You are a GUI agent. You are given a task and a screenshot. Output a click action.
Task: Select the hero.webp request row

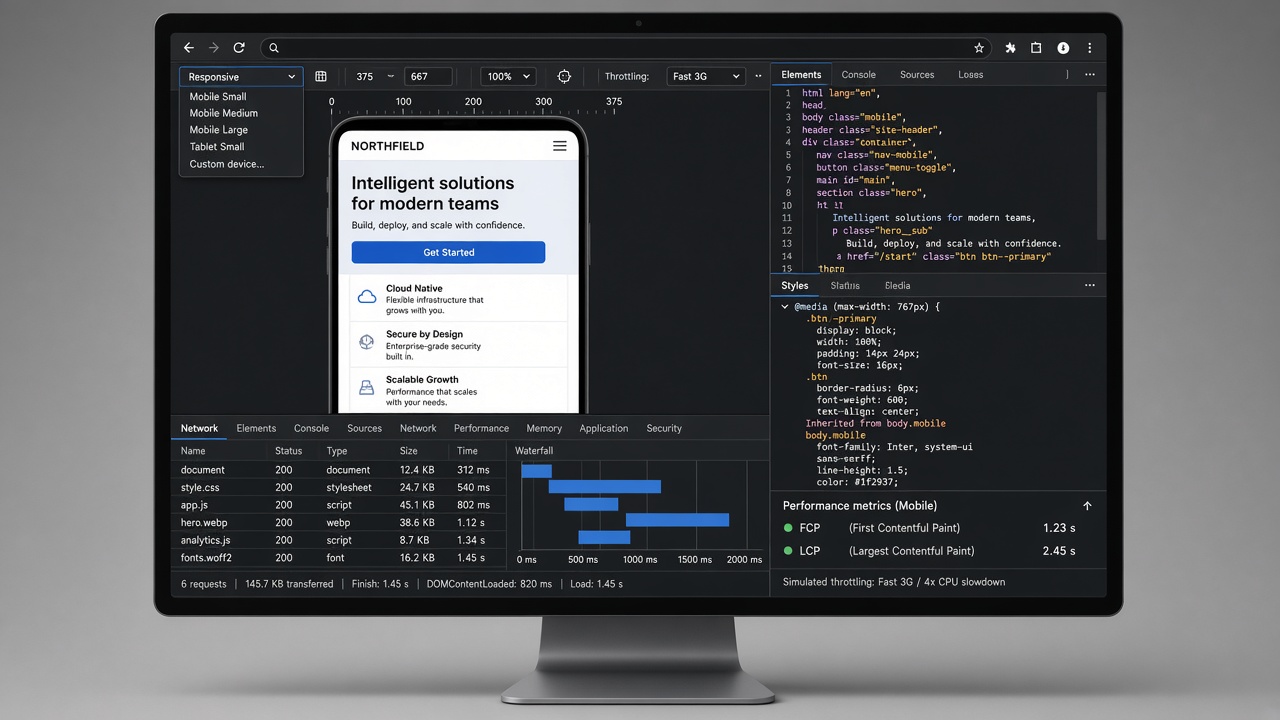click(339, 522)
